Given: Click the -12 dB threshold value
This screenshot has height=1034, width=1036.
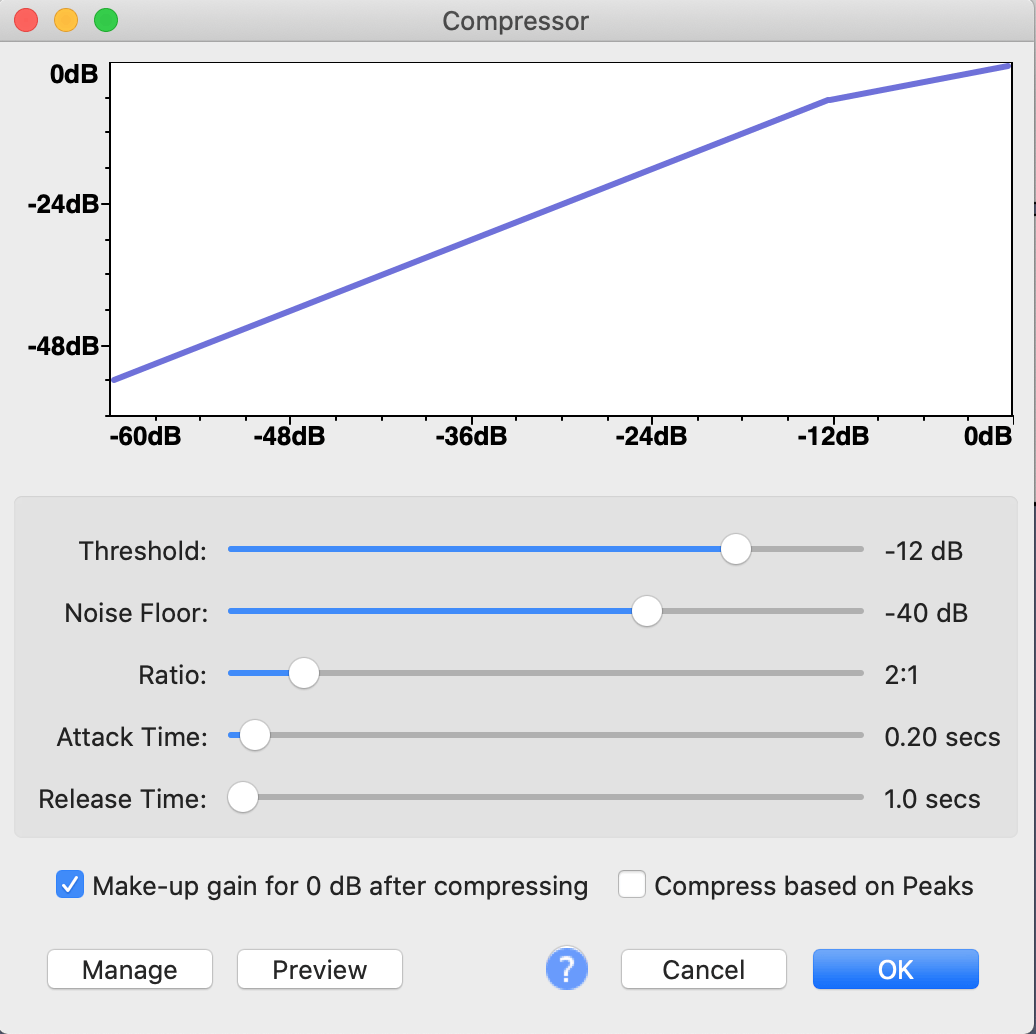Looking at the screenshot, I should tap(924, 551).
